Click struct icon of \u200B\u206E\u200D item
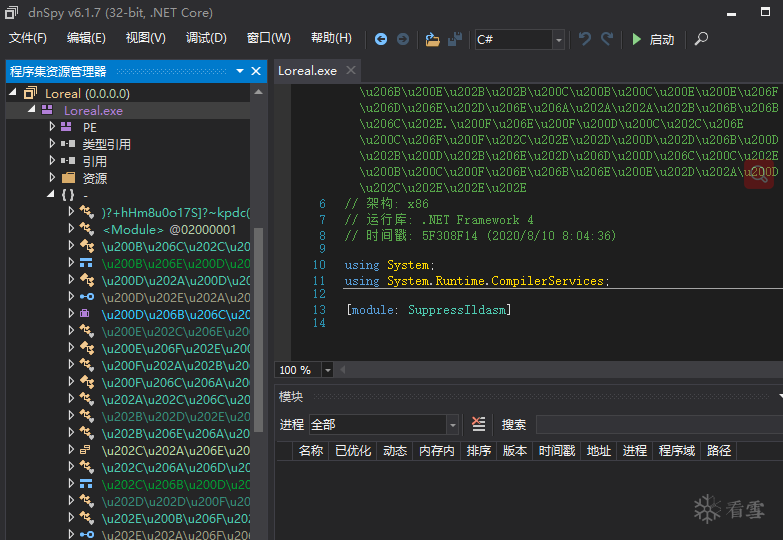This screenshot has width=783, height=540. (x=86, y=263)
